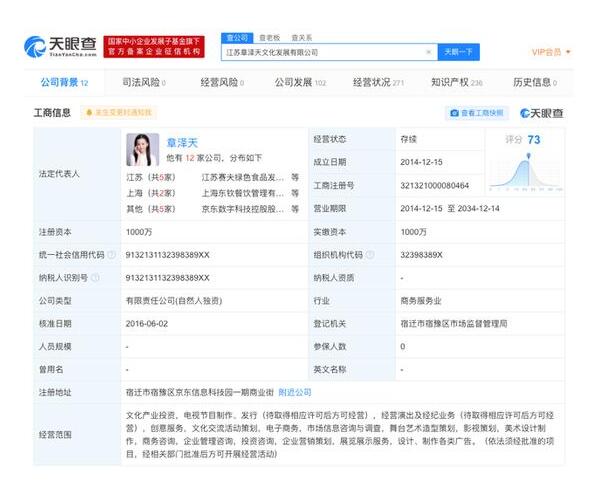Select the organization code 32398389X
The image size is (616, 482).
pyautogui.click(x=421, y=255)
